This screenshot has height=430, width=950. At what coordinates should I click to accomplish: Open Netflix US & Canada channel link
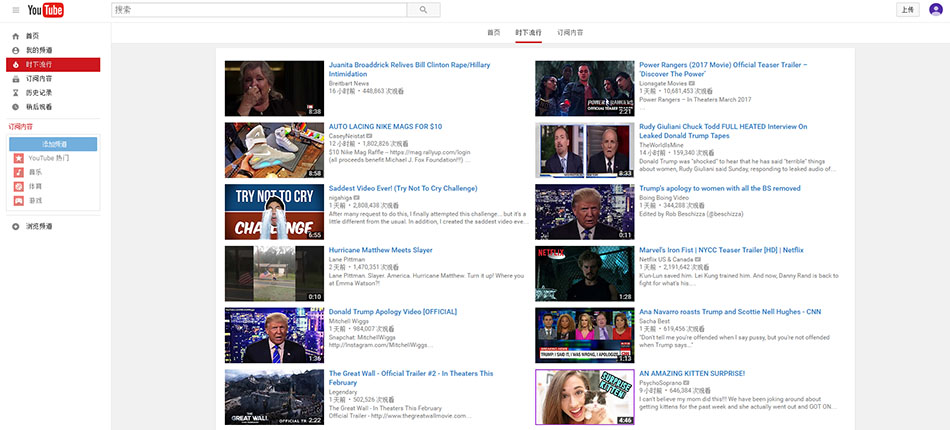point(667,259)
